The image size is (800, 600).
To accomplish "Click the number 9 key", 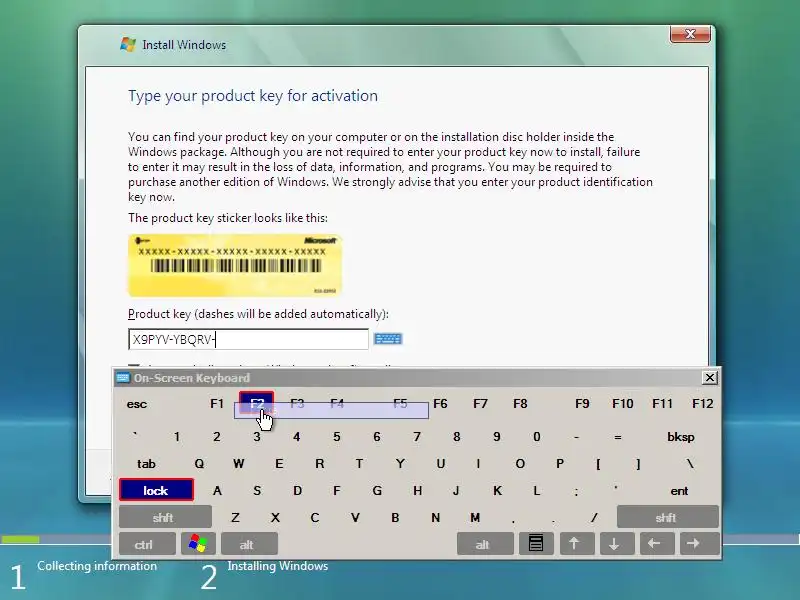I will pyautogui.click(x=496, y=437).
